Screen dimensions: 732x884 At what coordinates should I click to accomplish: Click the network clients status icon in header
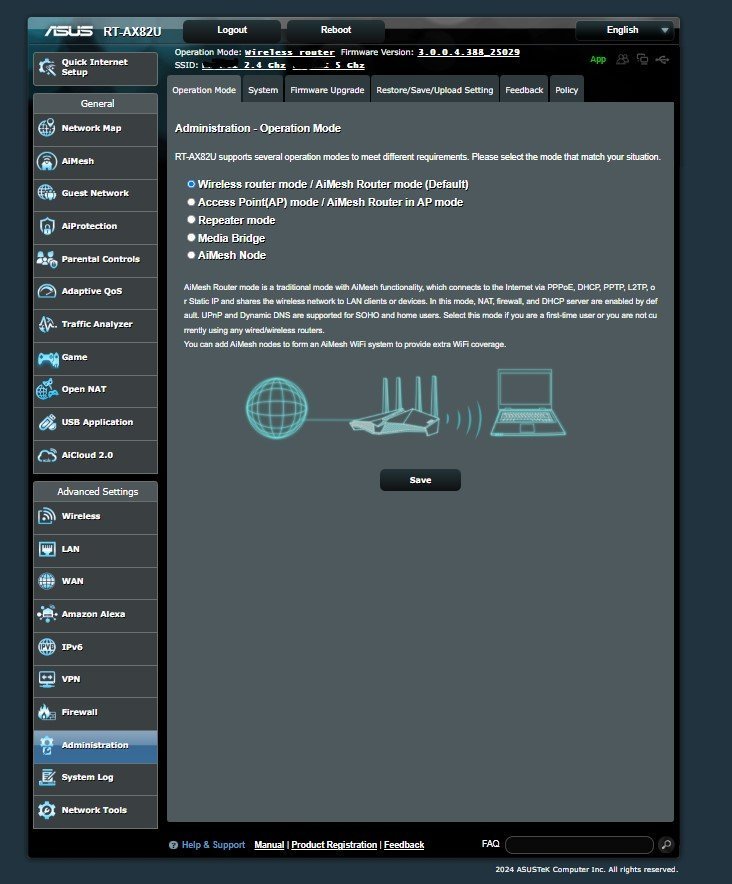click(x=642, y=59)
